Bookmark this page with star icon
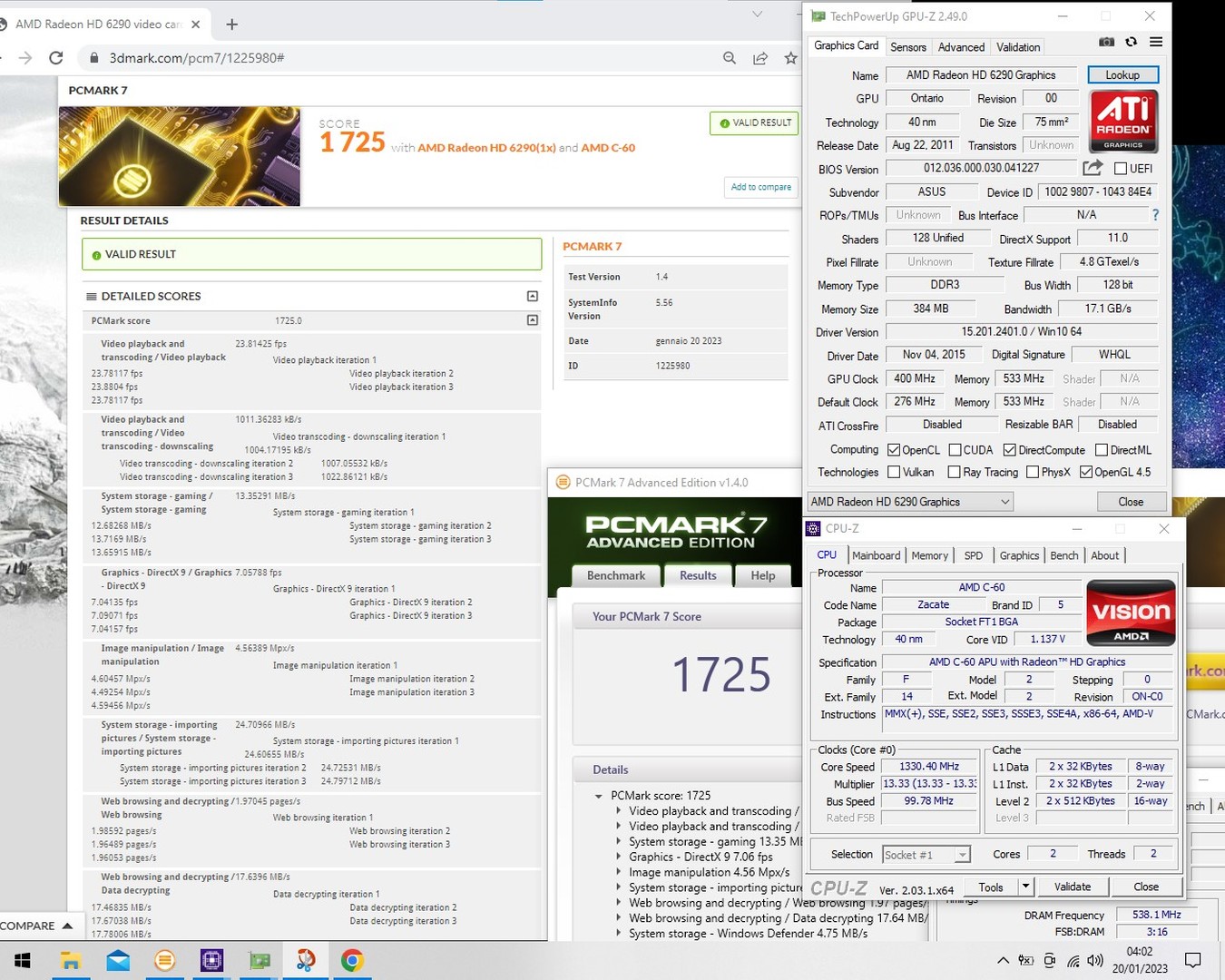 coord(790,58)
